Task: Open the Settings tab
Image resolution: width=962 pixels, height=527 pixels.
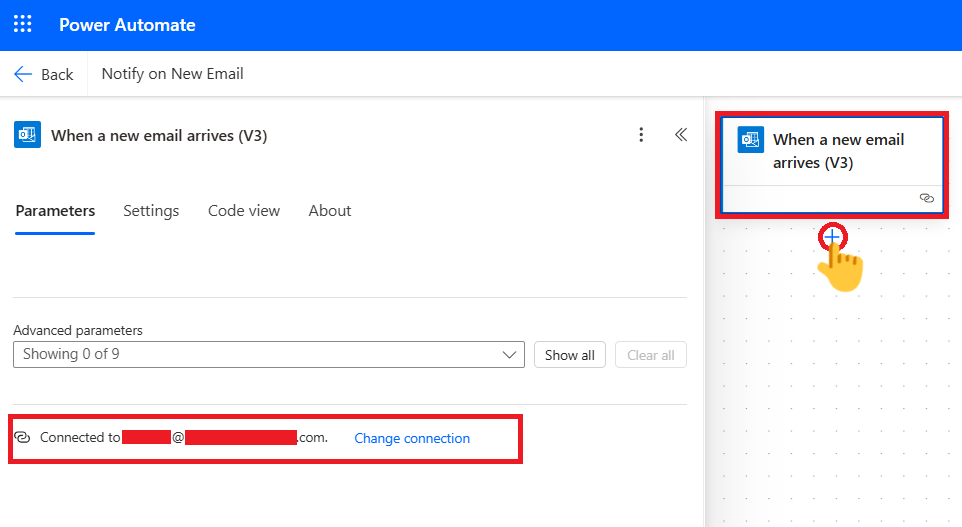Action: pos(151,211)
